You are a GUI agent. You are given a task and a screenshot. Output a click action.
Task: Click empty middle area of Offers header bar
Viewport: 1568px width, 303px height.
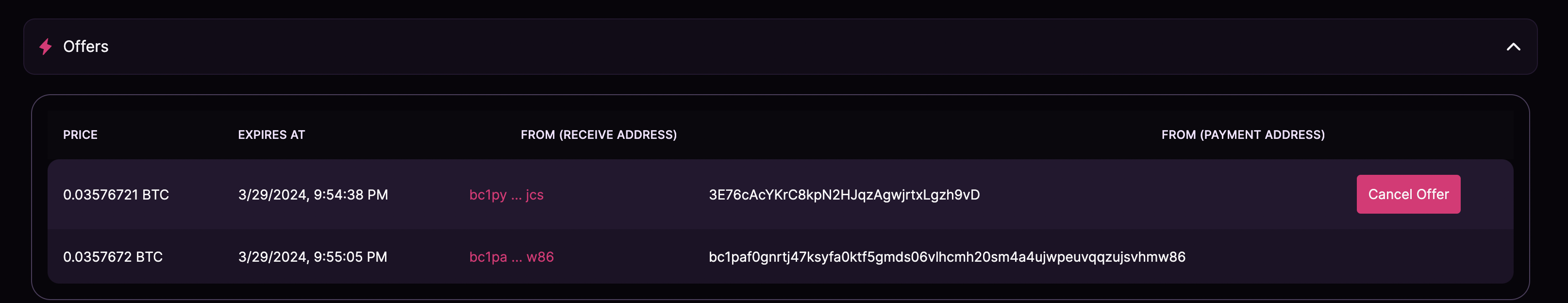(x=791, y=47)
